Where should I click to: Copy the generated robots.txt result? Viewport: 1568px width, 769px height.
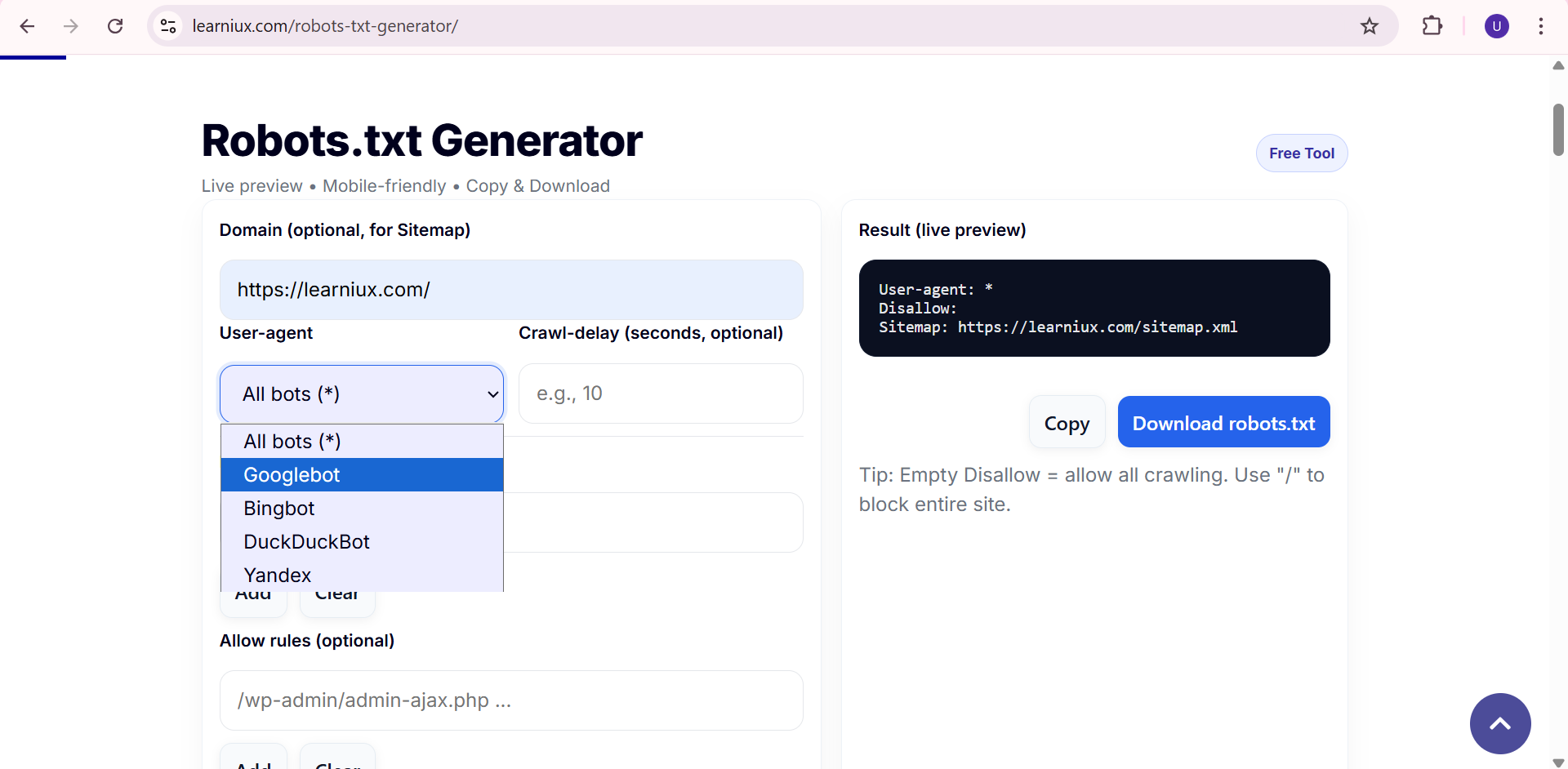[x=1067, y=423]
